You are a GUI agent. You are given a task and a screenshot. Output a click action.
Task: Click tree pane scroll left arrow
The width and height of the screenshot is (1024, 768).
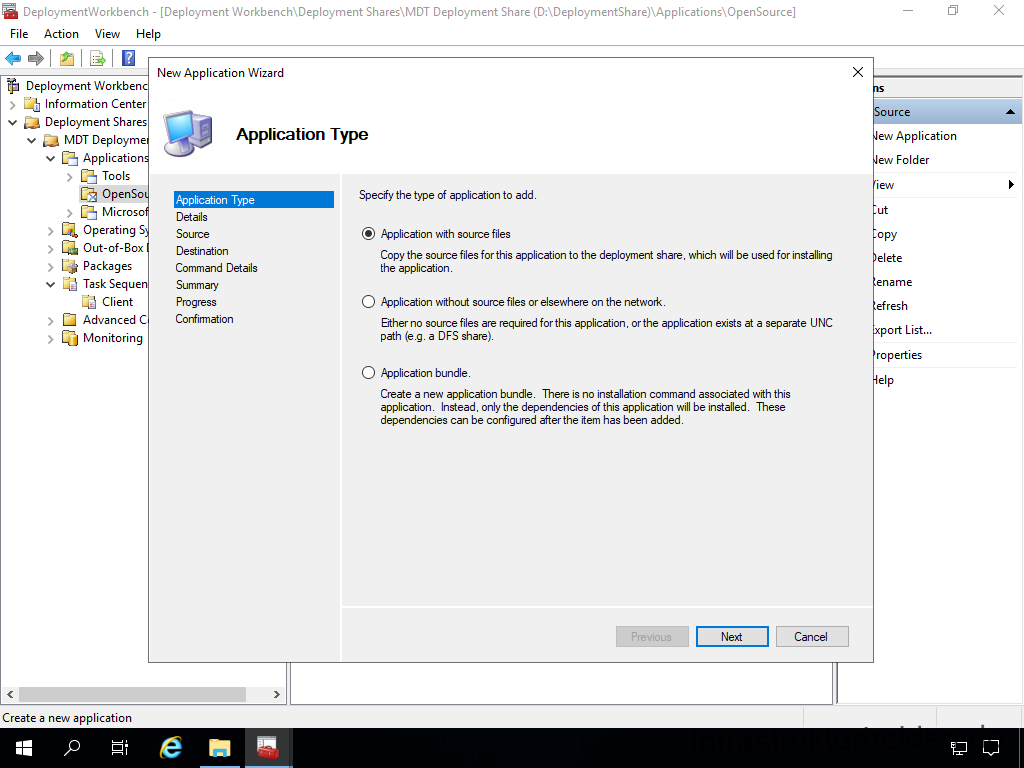pyautogui.click(x=10, y=694)
